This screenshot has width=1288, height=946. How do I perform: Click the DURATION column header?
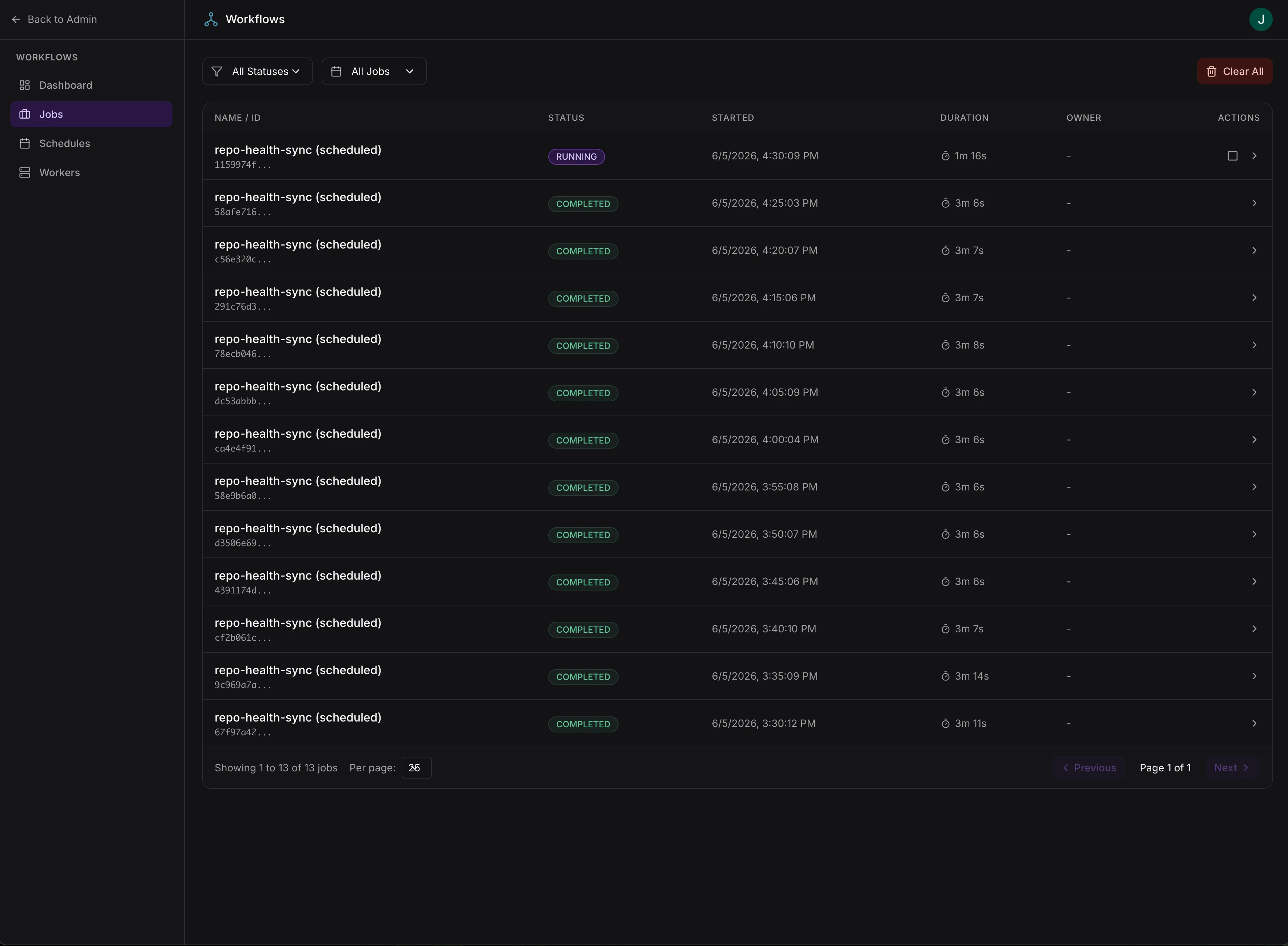point(965,118)
